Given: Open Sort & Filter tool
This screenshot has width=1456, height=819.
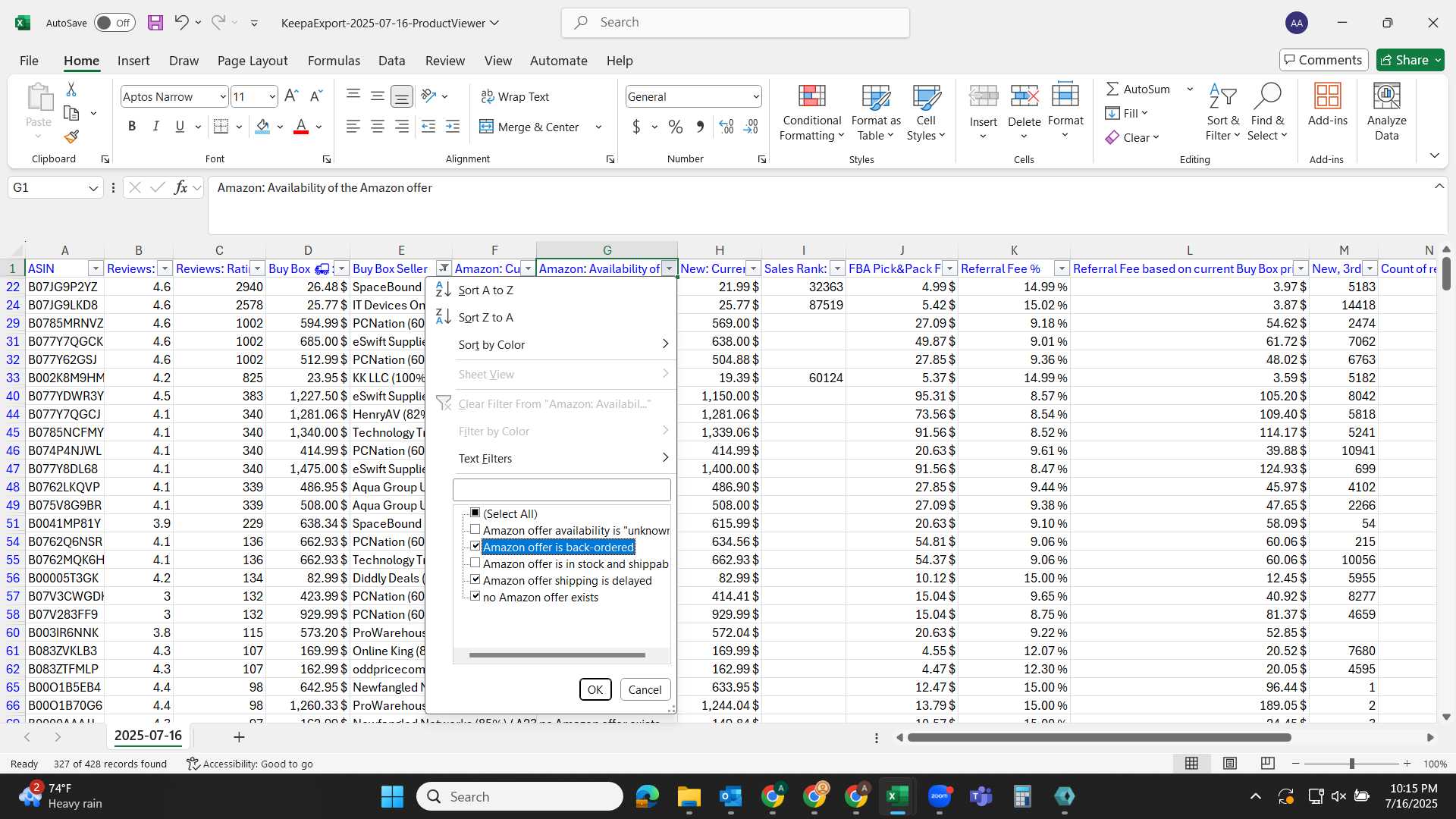Looking at the screenshot, I should [x=1222, y=112].
